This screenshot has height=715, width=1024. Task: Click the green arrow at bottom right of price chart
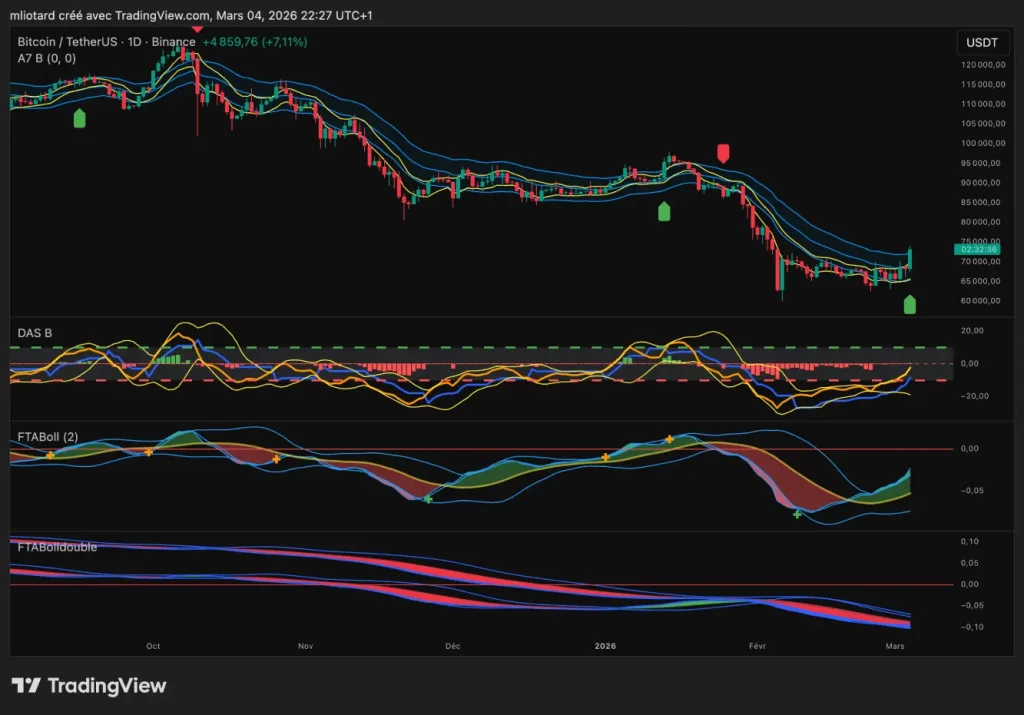[x=909, y=304]
